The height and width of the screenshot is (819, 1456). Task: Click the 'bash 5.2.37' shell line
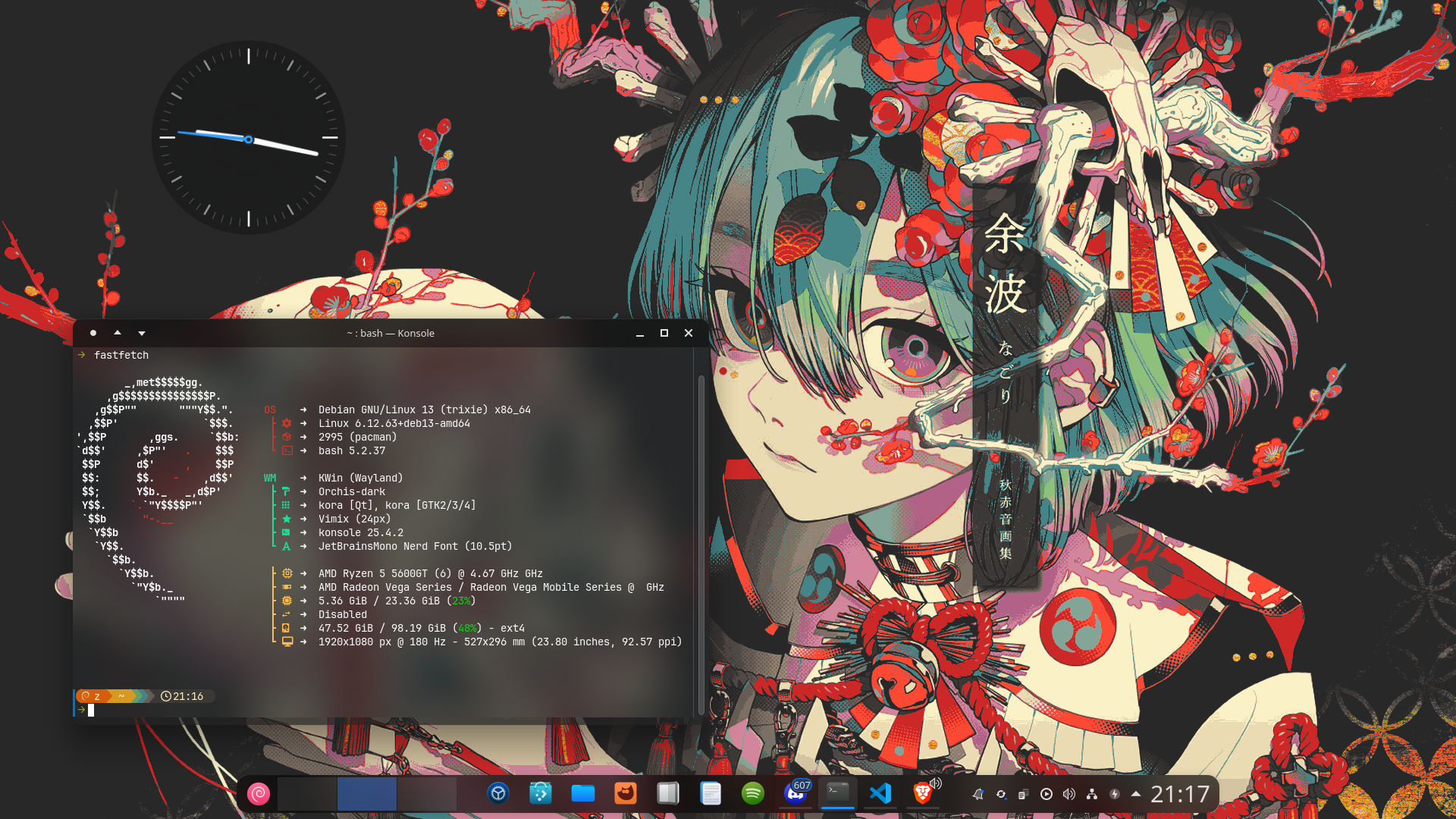click(x=352, y=450)
